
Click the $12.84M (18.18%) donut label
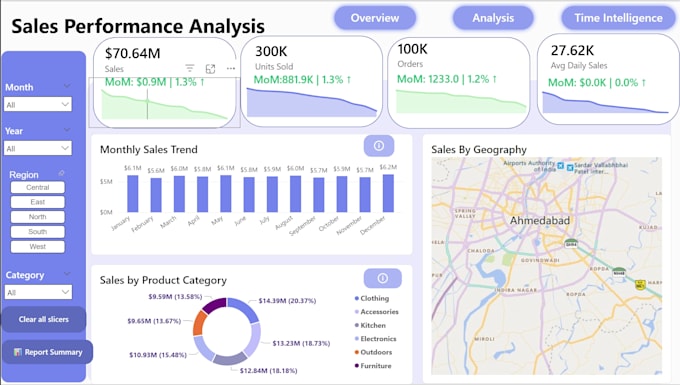point(268,370)
